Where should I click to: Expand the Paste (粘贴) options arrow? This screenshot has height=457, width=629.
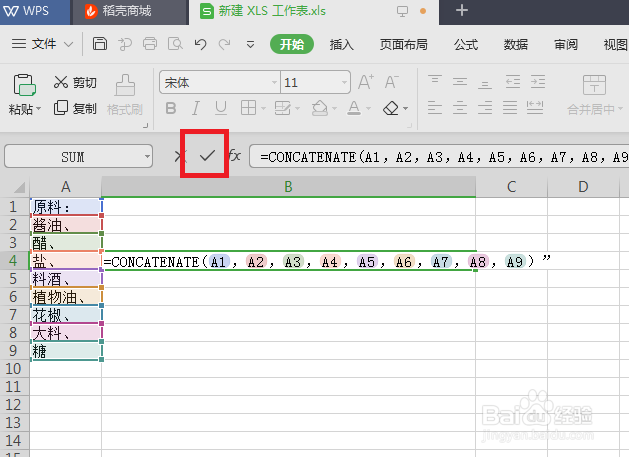pos(39,108)
